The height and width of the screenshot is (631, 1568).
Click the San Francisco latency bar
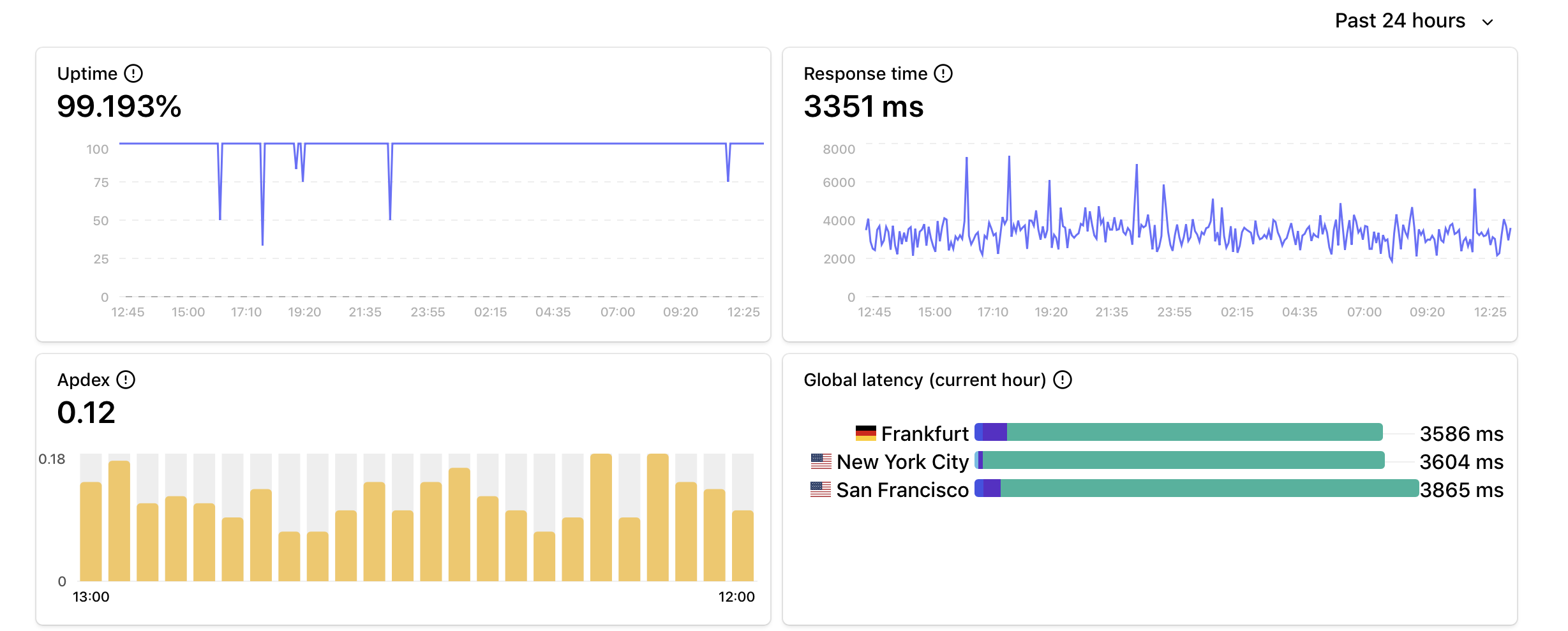click(1197, 489)
